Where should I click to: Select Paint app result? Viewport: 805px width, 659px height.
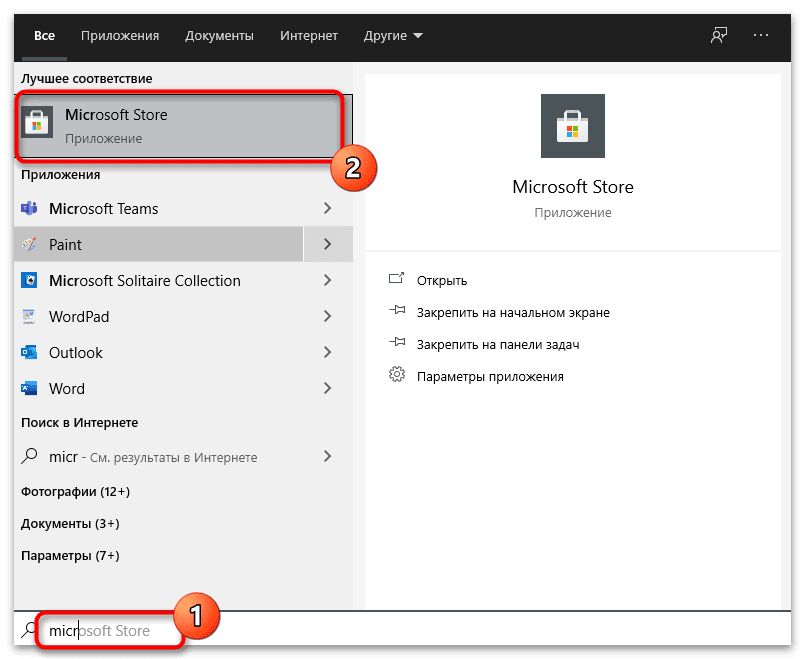click(159, 244)
